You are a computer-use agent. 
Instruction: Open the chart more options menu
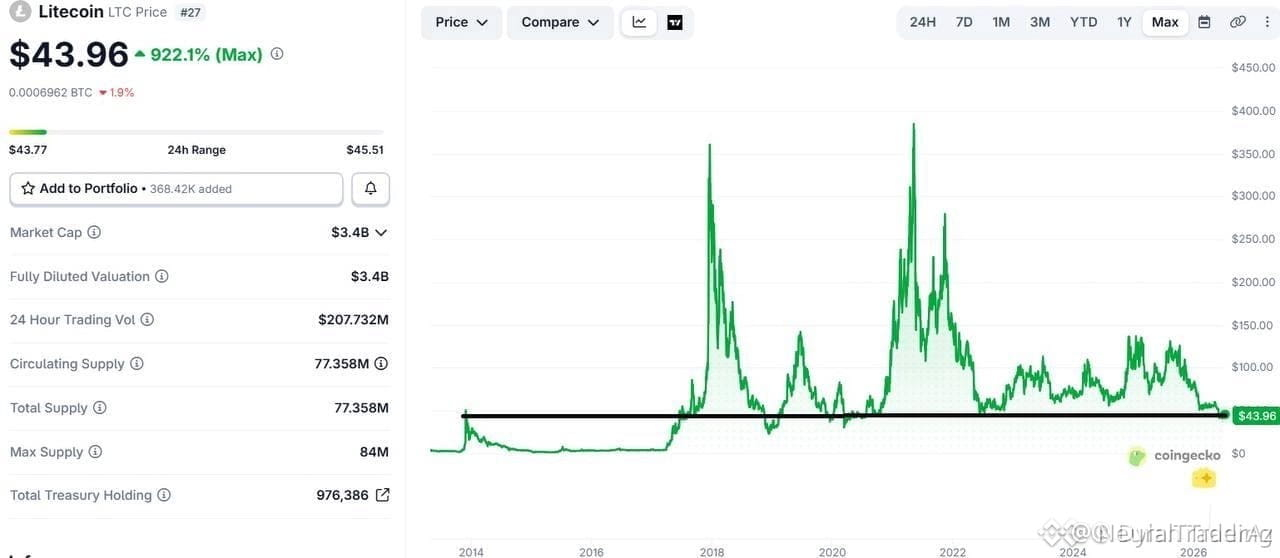(x=1267, y=22)
